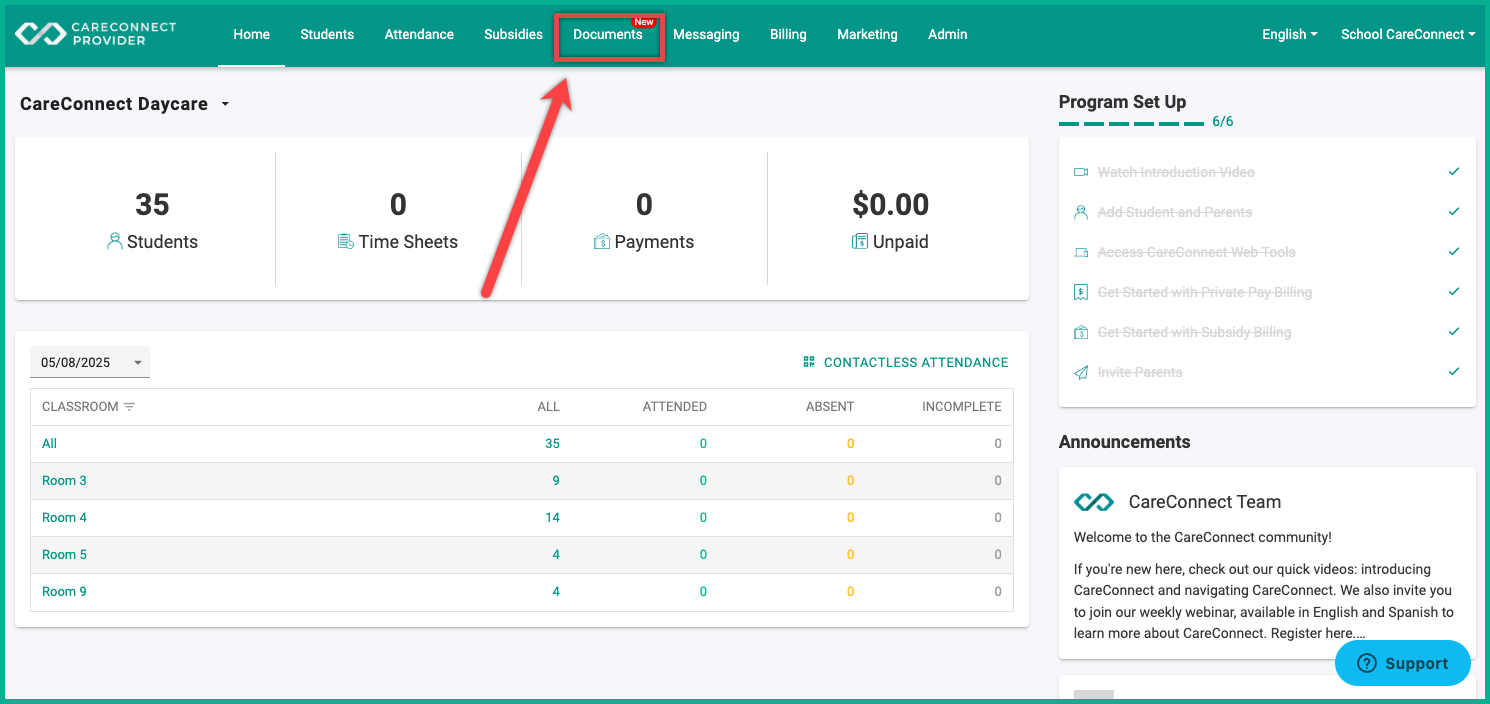
Task: Click the Access CareConnect Web Tools icon
Action: (1081, 252)
